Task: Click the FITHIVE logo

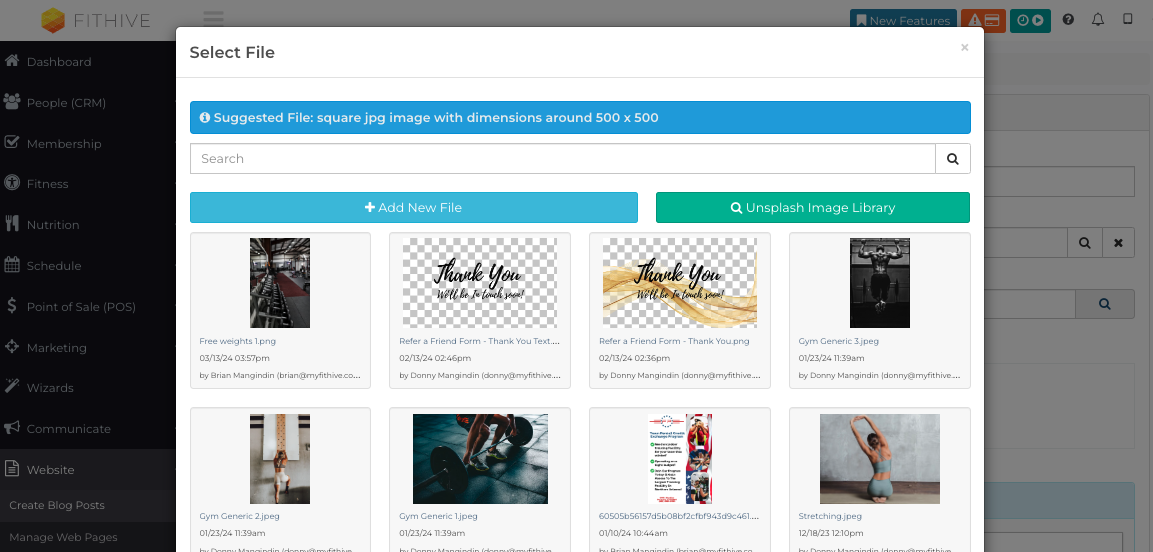Action: [96, 20]
